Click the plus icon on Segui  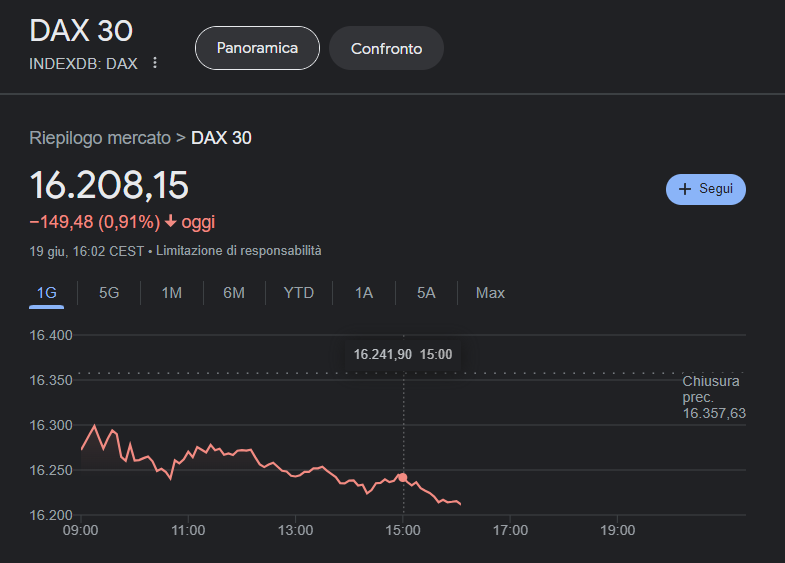point(685,189)
